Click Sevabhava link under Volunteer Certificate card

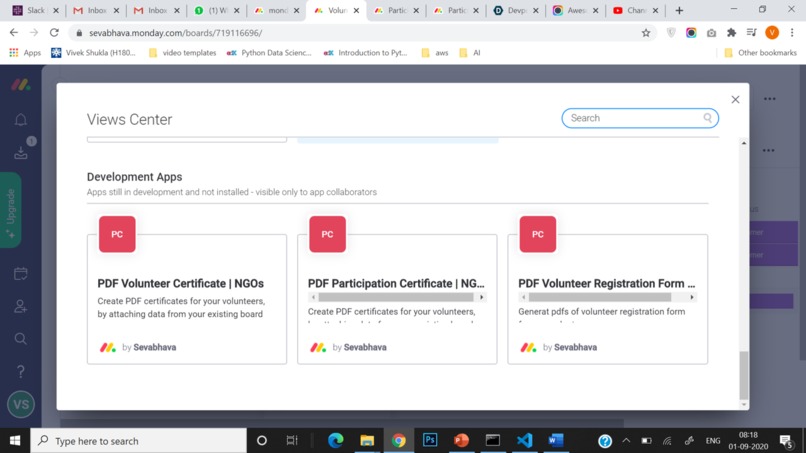pyautogui.click(x=155, y=347)
